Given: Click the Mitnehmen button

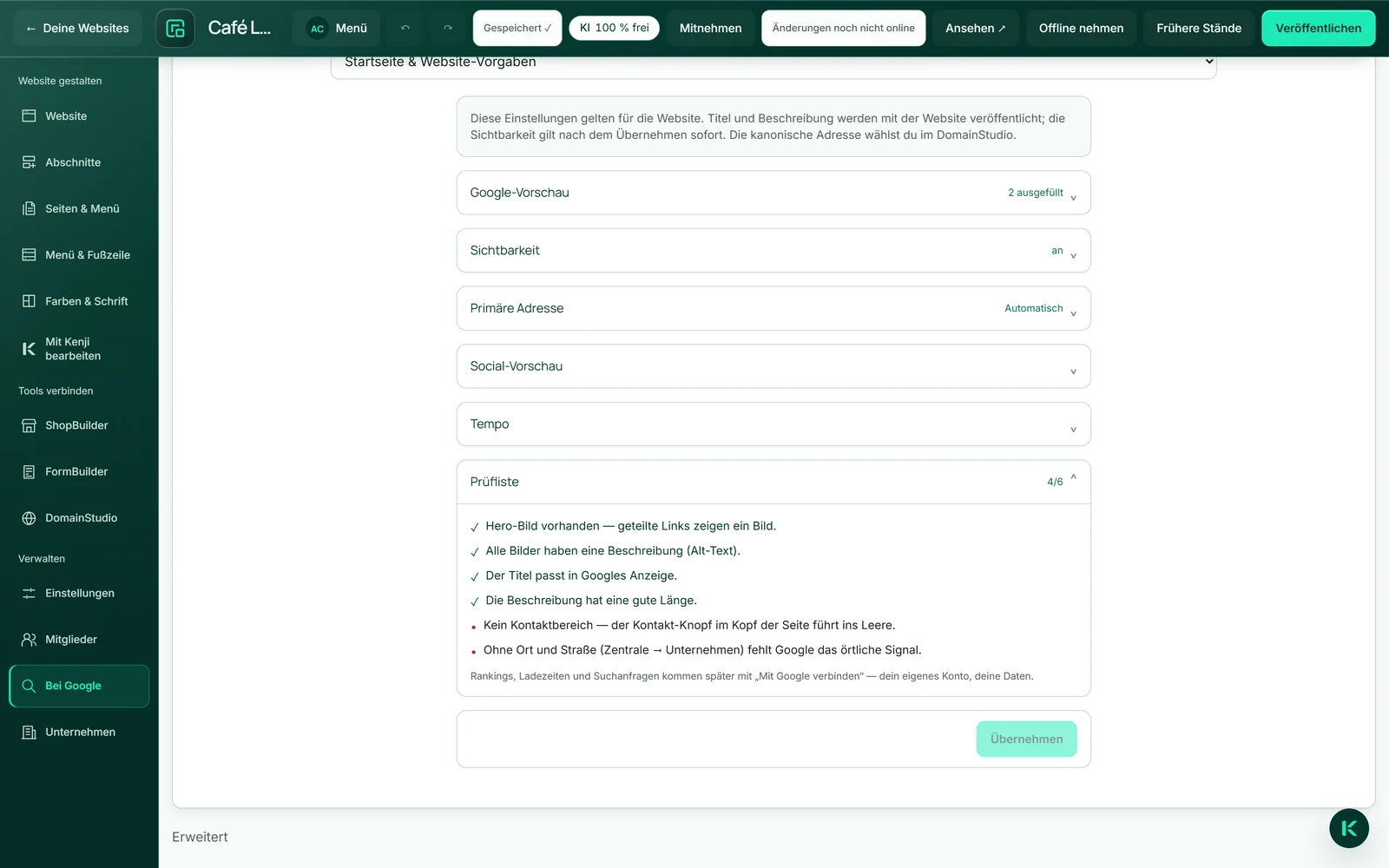Looking at the screenshot, I should pos(710,28).
